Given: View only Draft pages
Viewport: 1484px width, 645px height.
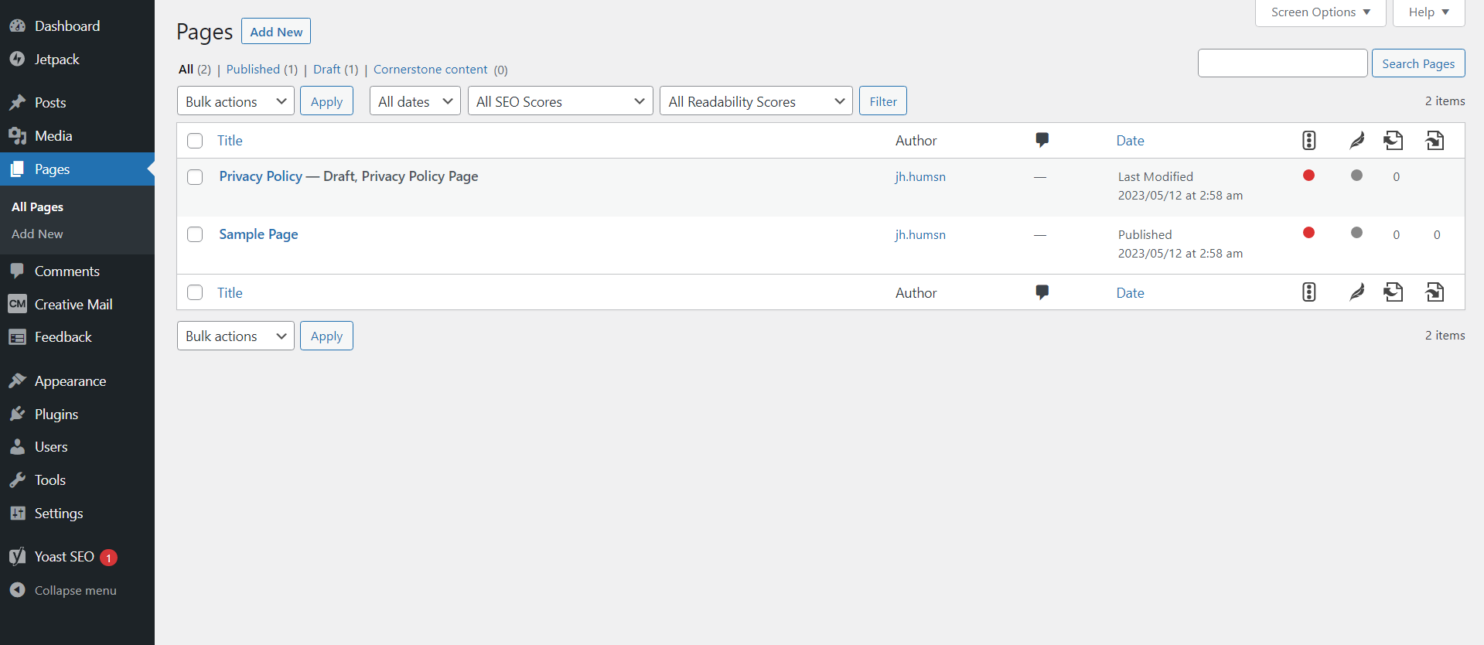Looking at the screenshot, I should pos(327,69).
